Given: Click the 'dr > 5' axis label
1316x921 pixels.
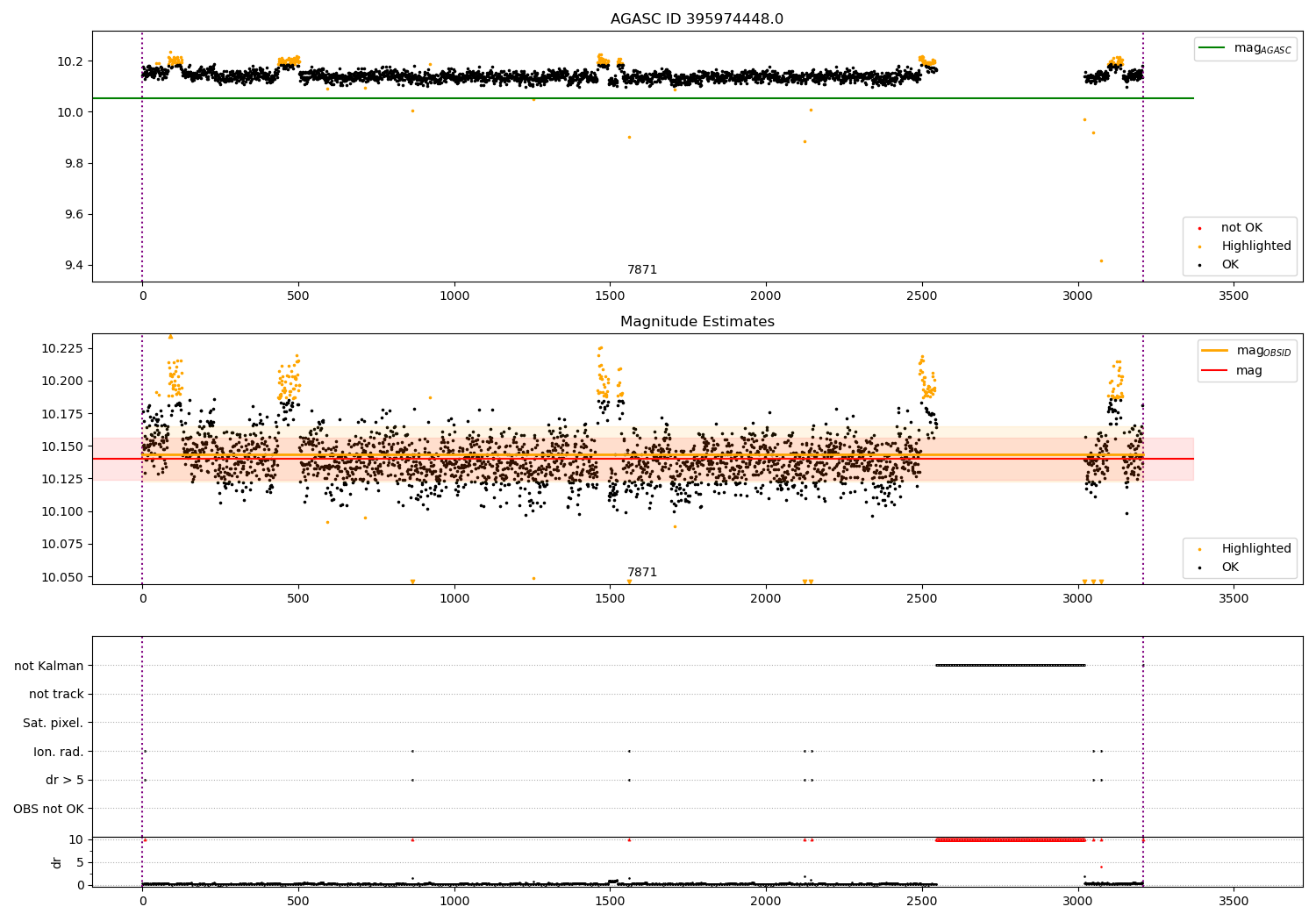Looking at the screenshot, I should coord(65,780).
